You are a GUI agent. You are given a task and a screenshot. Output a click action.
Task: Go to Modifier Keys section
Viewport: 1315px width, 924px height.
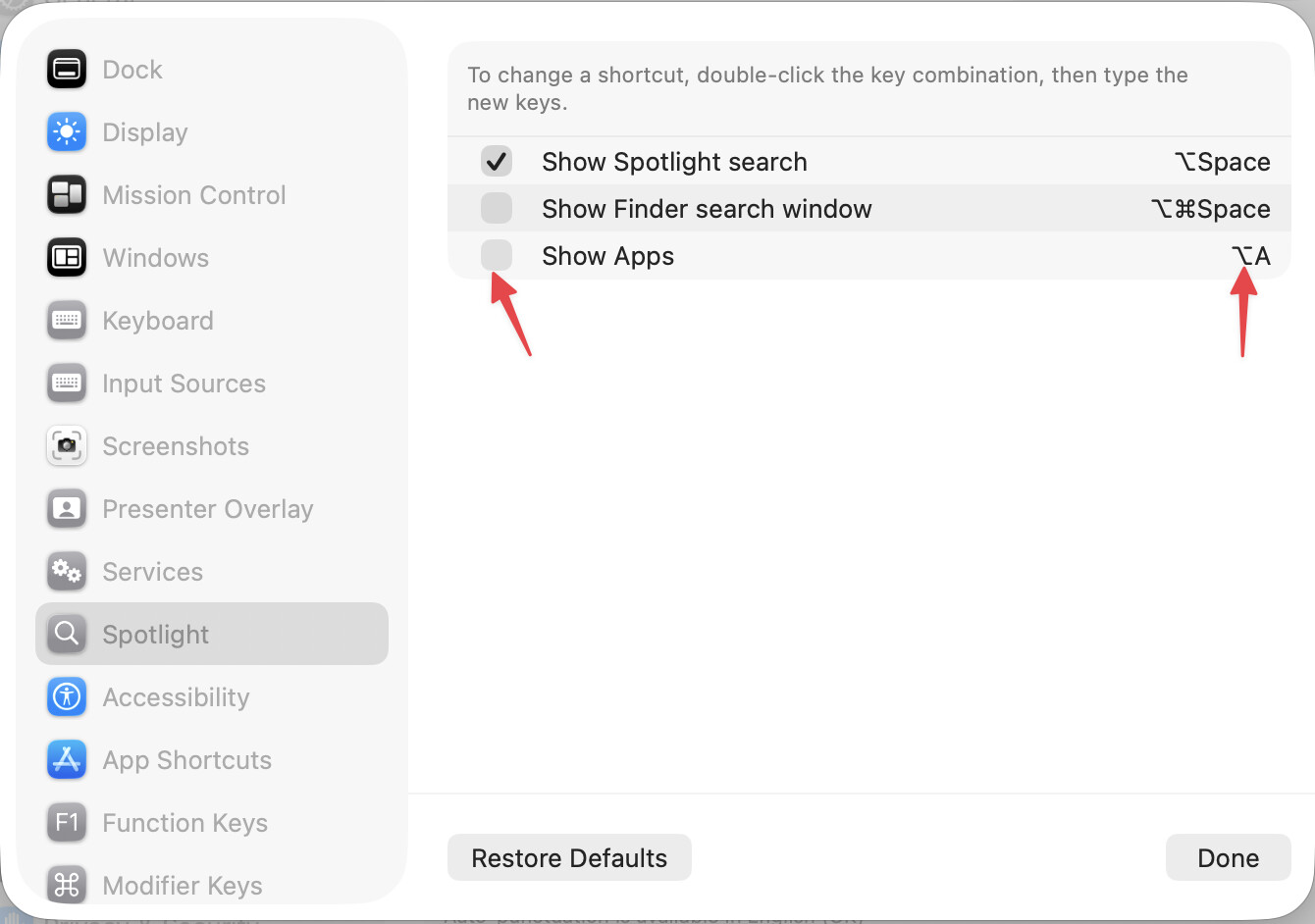(x=182, y=886)
